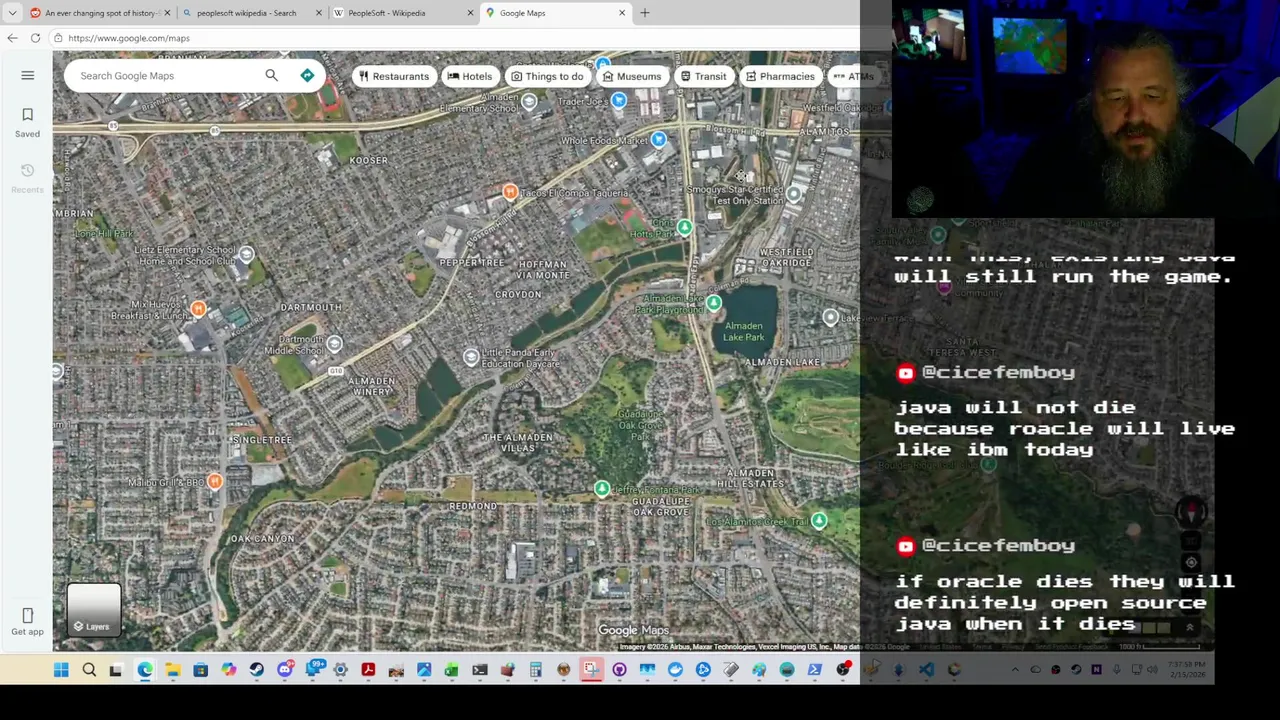
Task: Click the Los Alamitos Creek Trail pin
Action: [819, 520]
